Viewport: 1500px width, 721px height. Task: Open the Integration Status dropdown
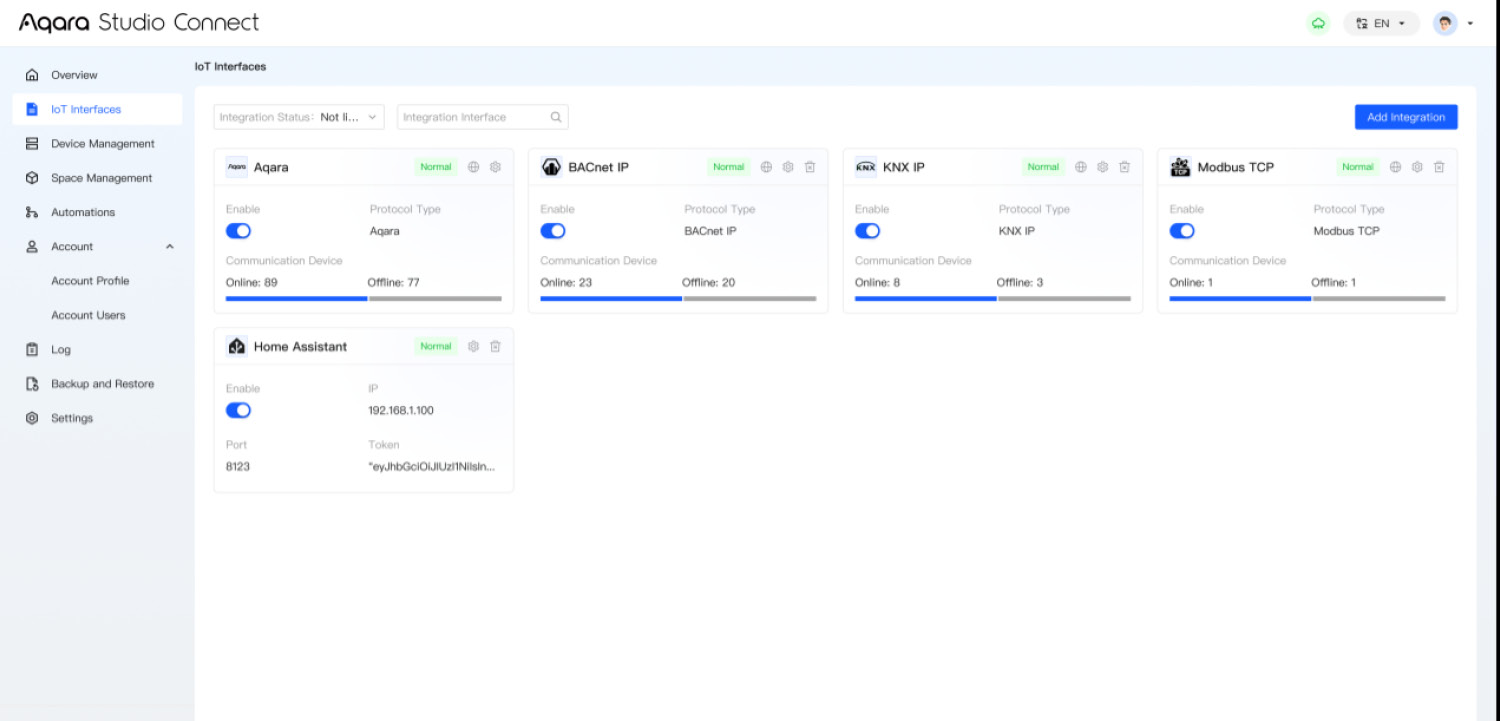tap(299, 117)
